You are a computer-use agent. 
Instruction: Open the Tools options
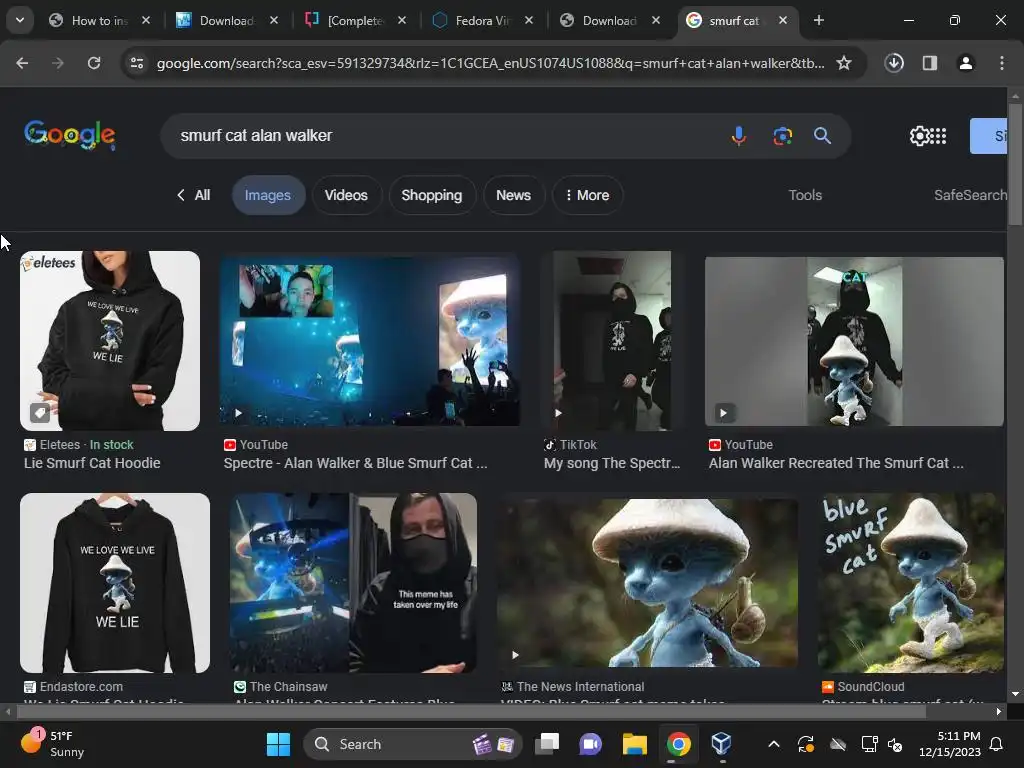pyautogui.click(x=805, y=195)
